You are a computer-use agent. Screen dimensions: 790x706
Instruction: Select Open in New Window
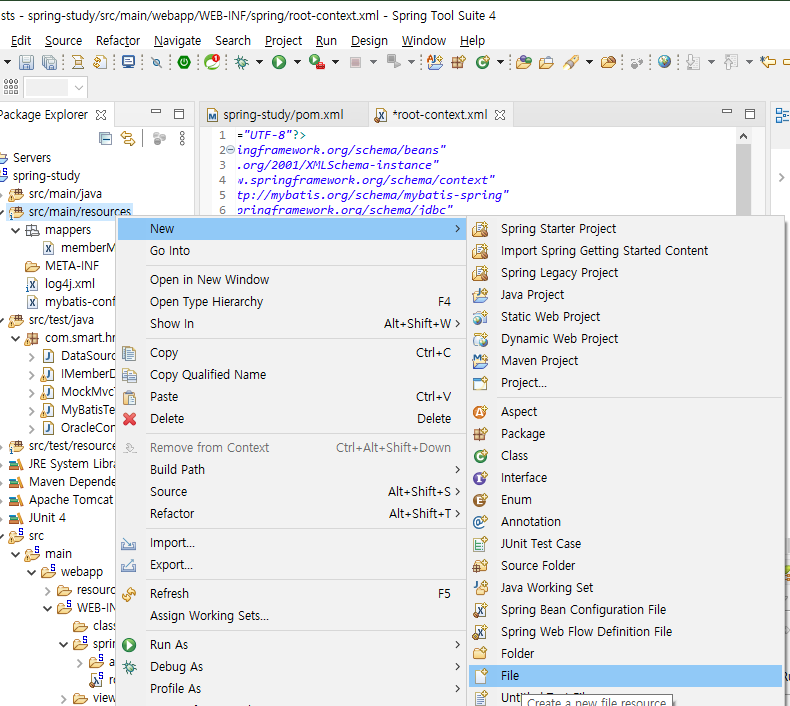(x=292, y=280)
